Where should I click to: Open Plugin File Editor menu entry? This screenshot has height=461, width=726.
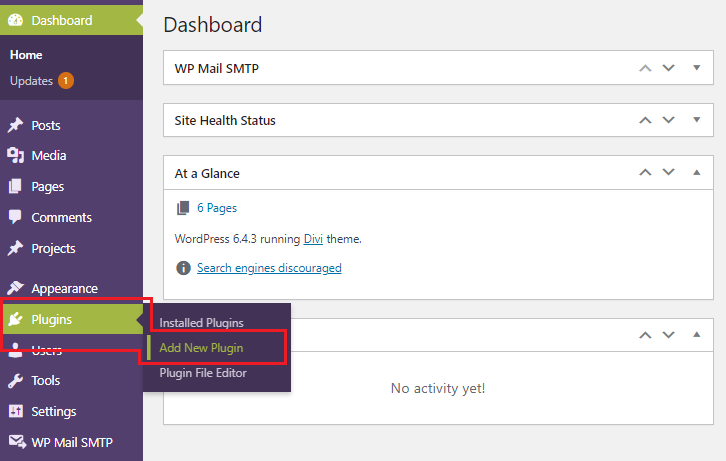tap(203, 373)
